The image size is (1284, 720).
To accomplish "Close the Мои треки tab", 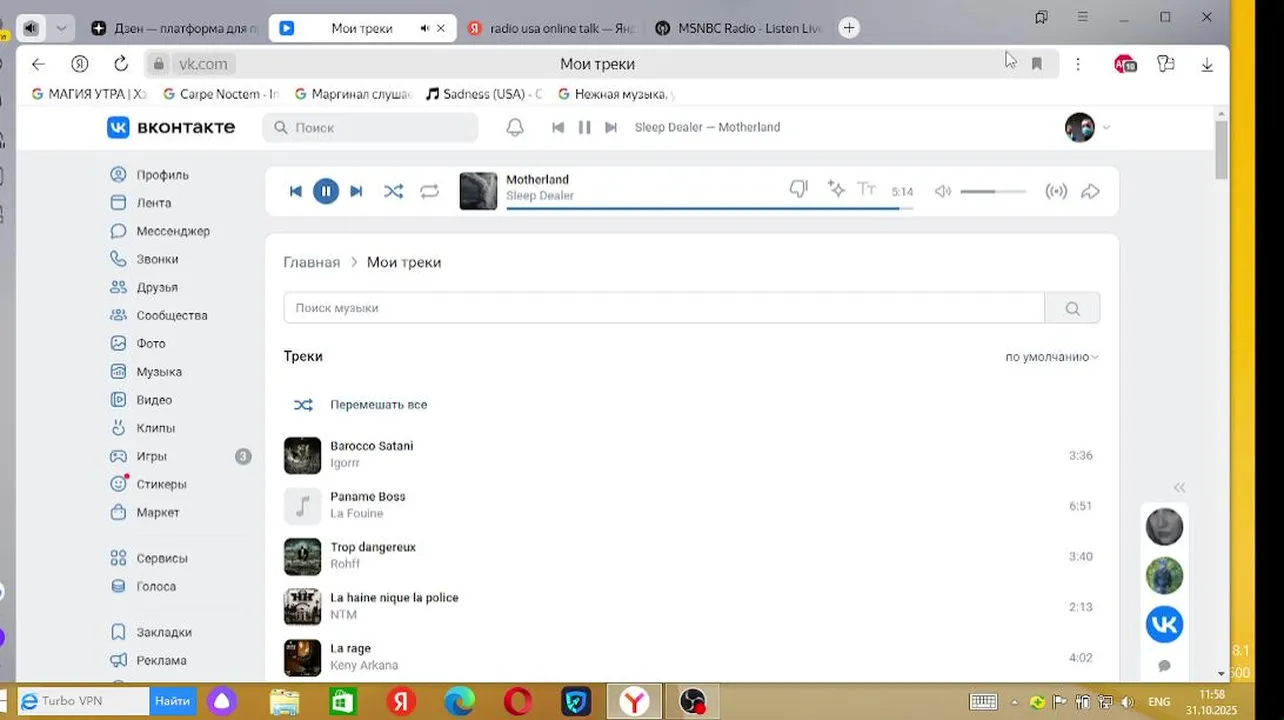I will tap(441, 28).
